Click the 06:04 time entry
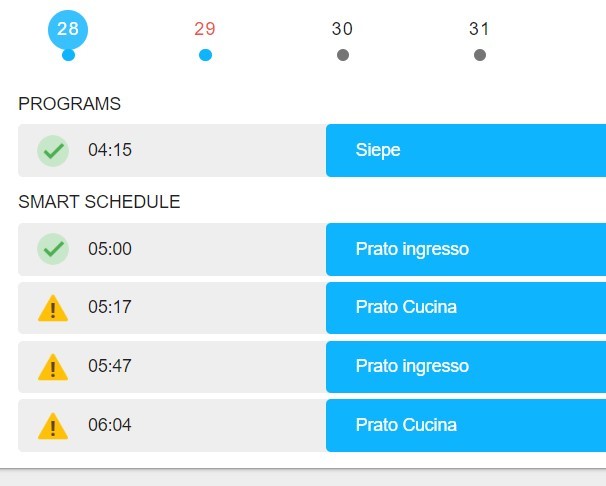Screen dimensions: 606x486 110,425
